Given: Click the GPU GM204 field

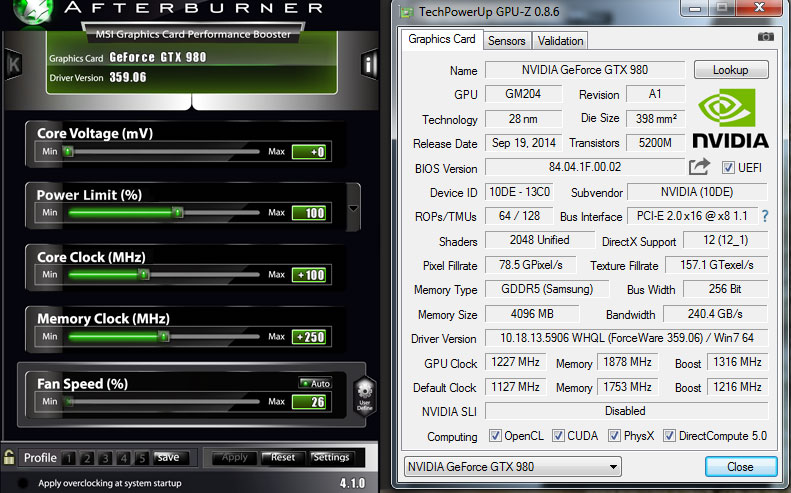Looking at the screenshot, I should point(523,94).
